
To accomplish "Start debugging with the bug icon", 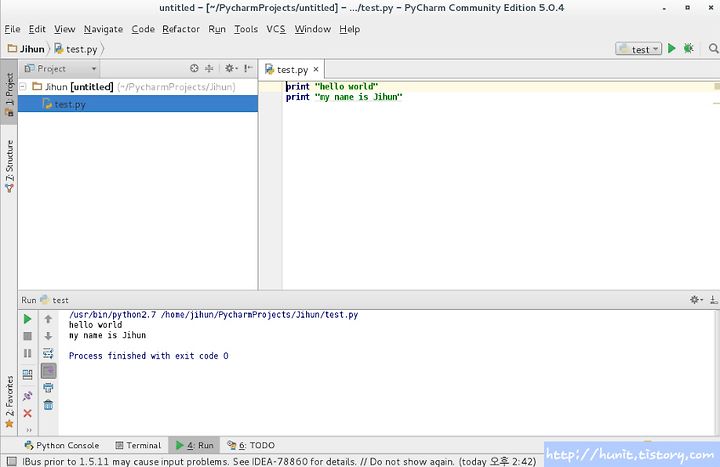I will (688, 48).
